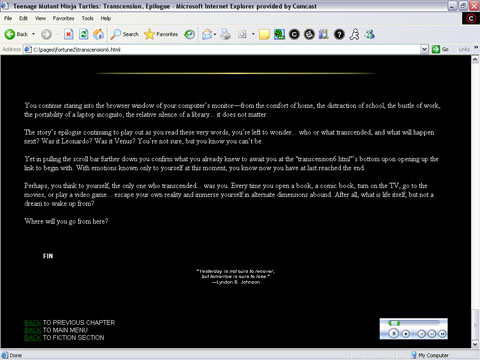Click the black circle icon with an e
Viewport: 480px width, 360px height.
tap(309, 34)
